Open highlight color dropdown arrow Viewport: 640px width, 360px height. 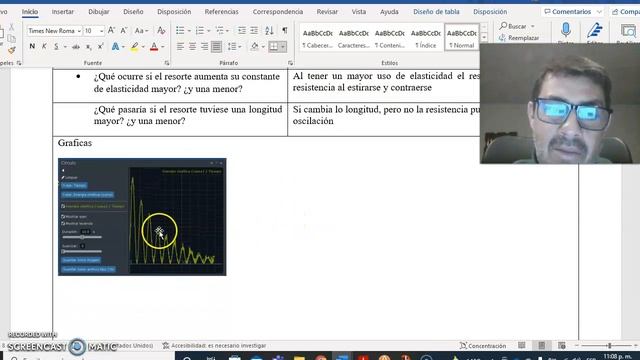[143, 47]
